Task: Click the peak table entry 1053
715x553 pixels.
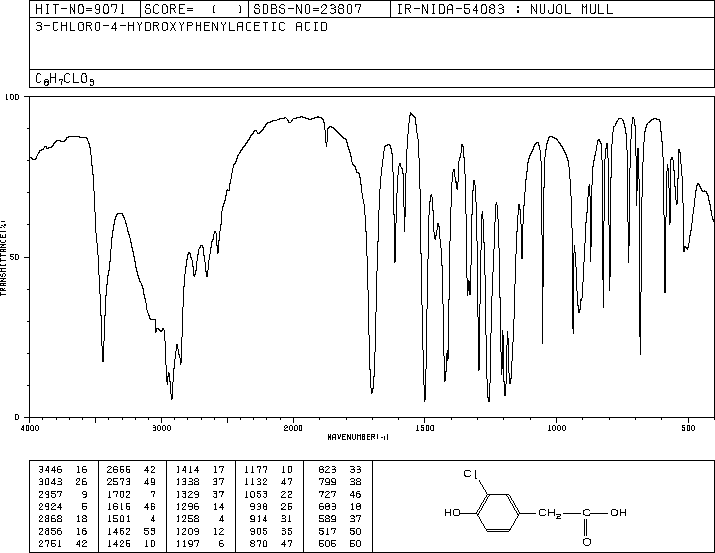Action: [256, 494]
